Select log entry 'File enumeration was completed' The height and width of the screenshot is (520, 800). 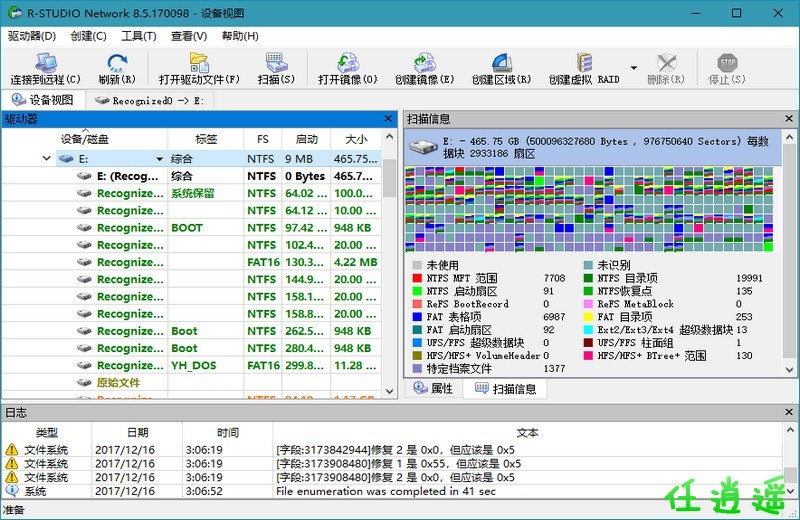pyautogui.click(x=392, y=491)
